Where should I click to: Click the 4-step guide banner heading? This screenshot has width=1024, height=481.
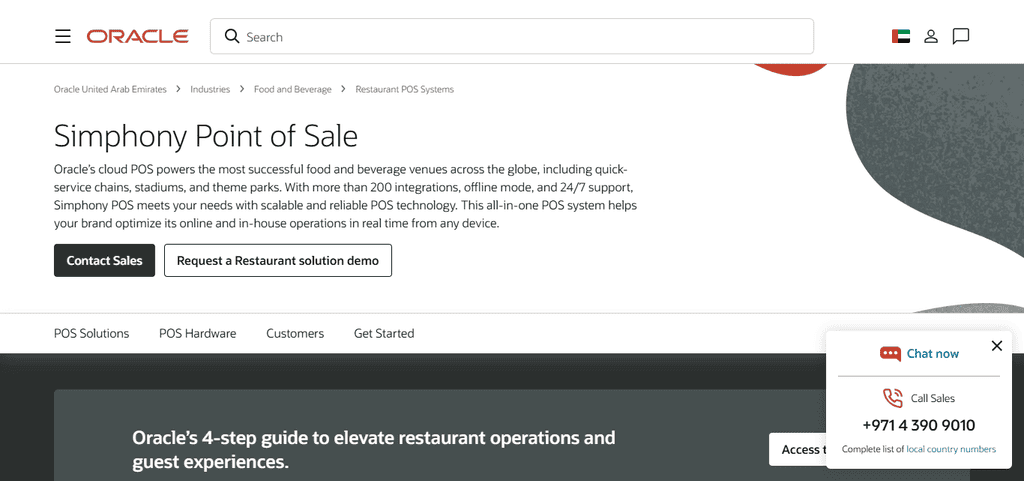coord(374,450)
